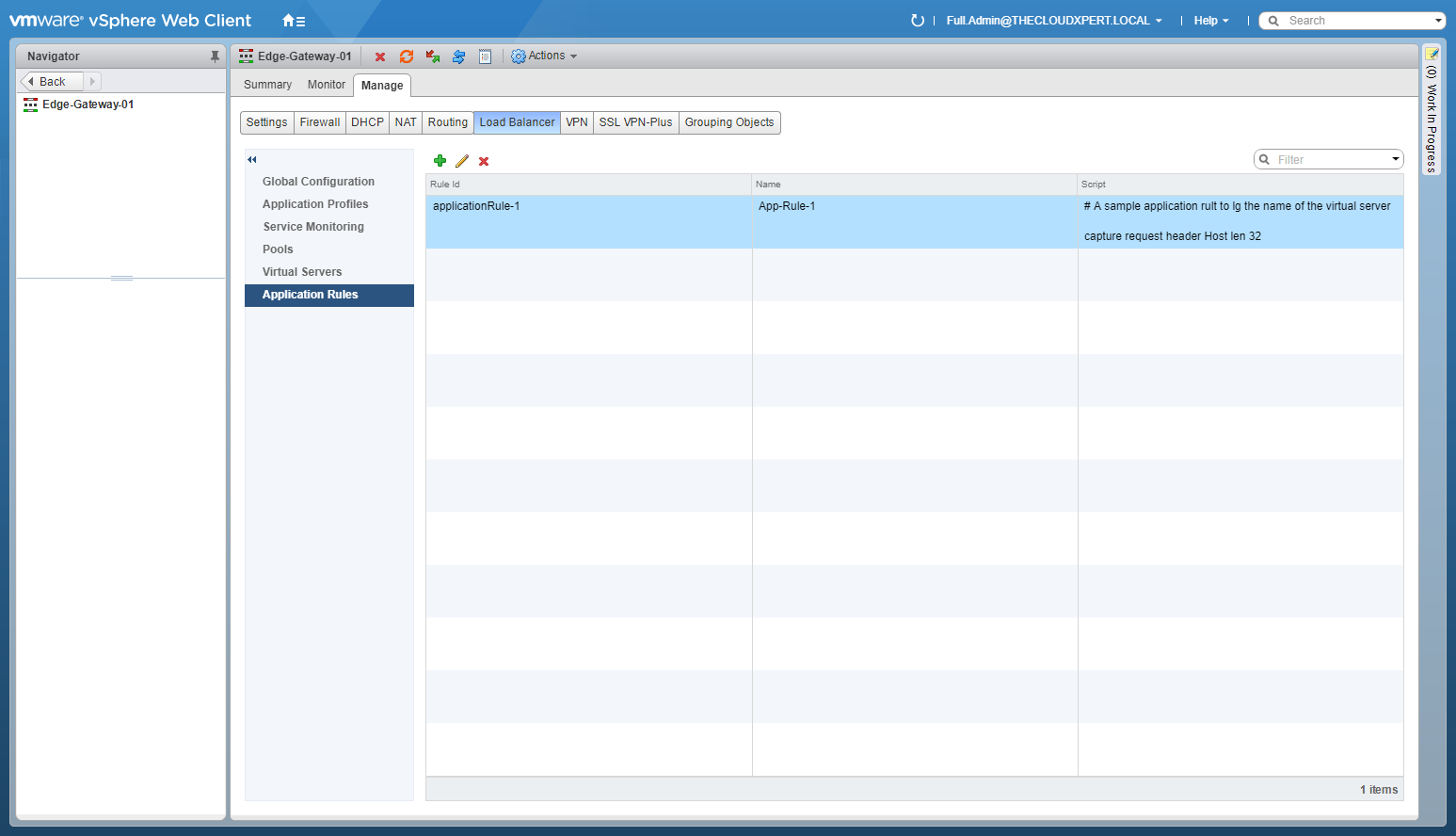Select Edge-Gateway-01 in the Navigator tree

pyautogui.click(x=88, y=104)
